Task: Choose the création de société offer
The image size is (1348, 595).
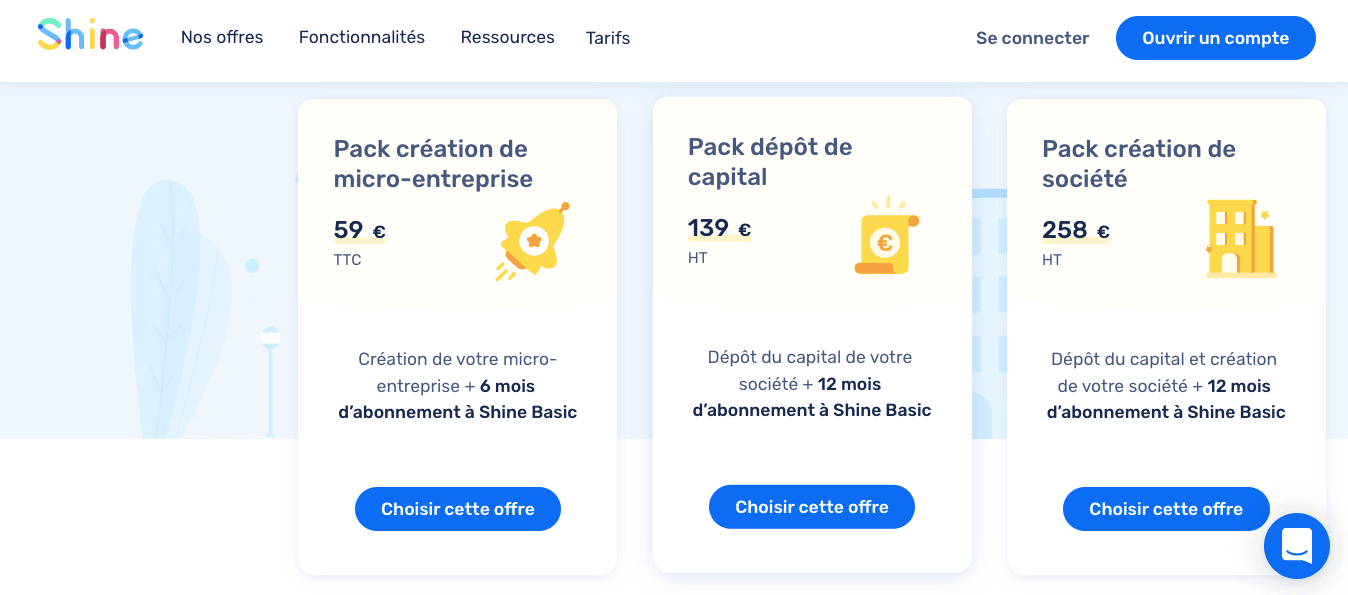Action: [1165, 509]
